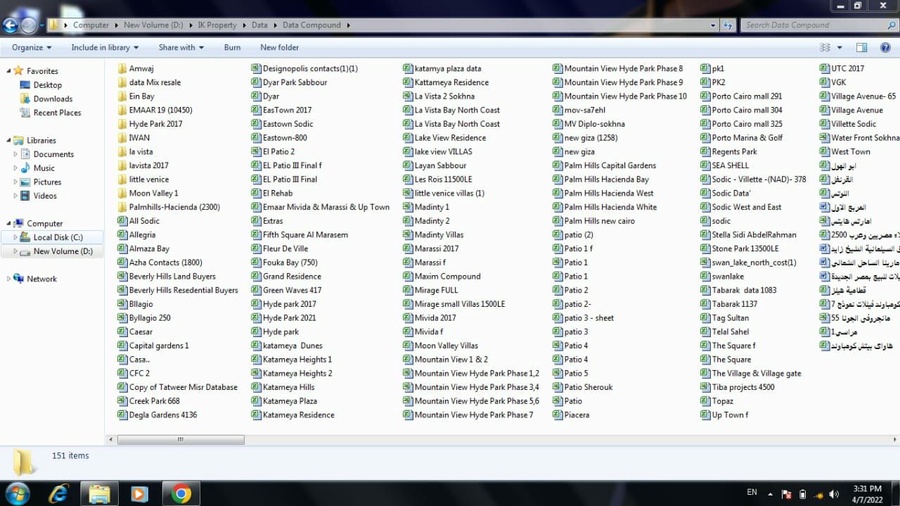Click the Data breadcrumb segment
Screen dimensions: 900x506
(x=259, y=25)
